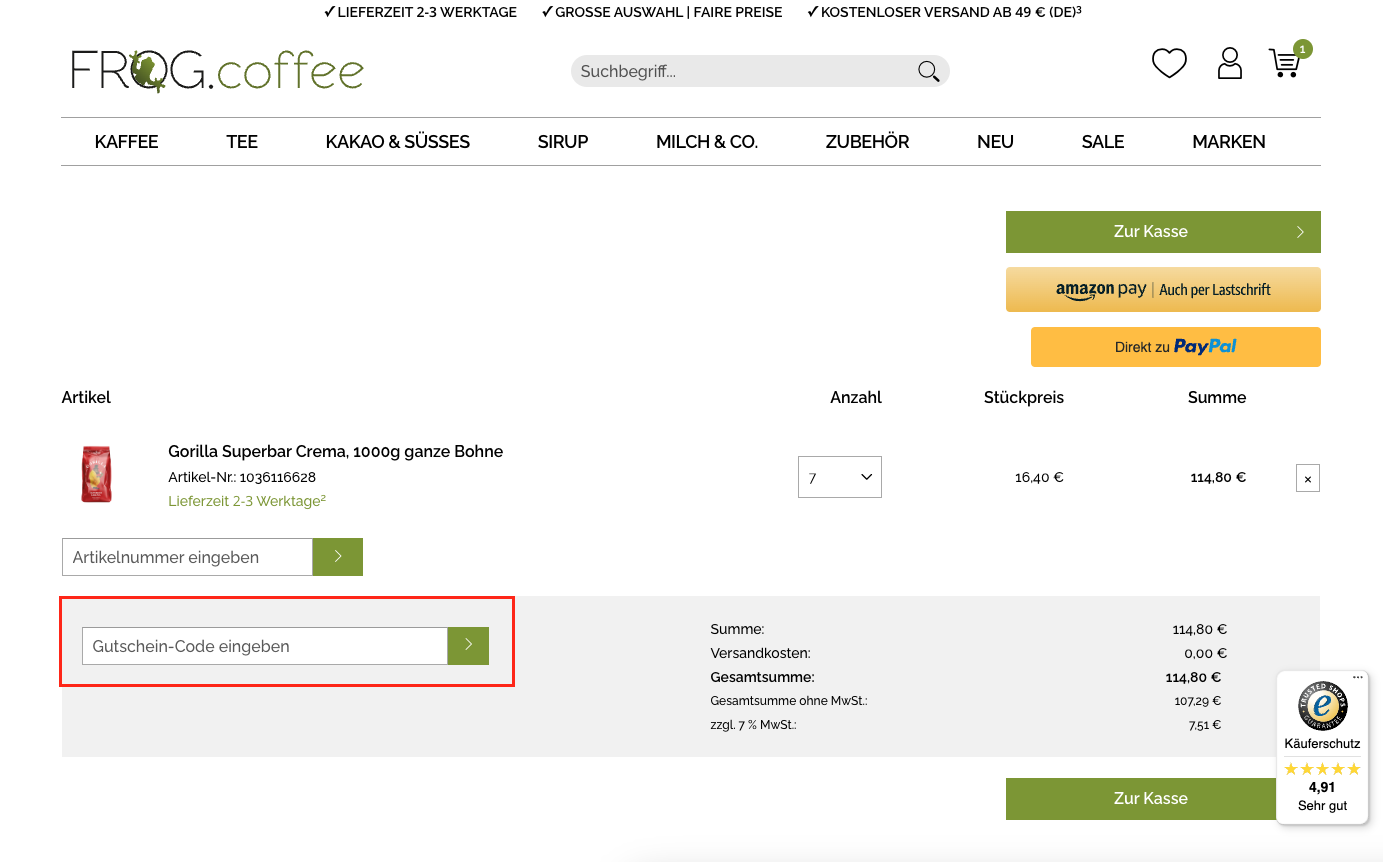Image resolution: width=1383 pixels, height=862 pixels.
Task: Click the FROG.coffee logo
Action: pyautogui.click(x=217, y=70)
